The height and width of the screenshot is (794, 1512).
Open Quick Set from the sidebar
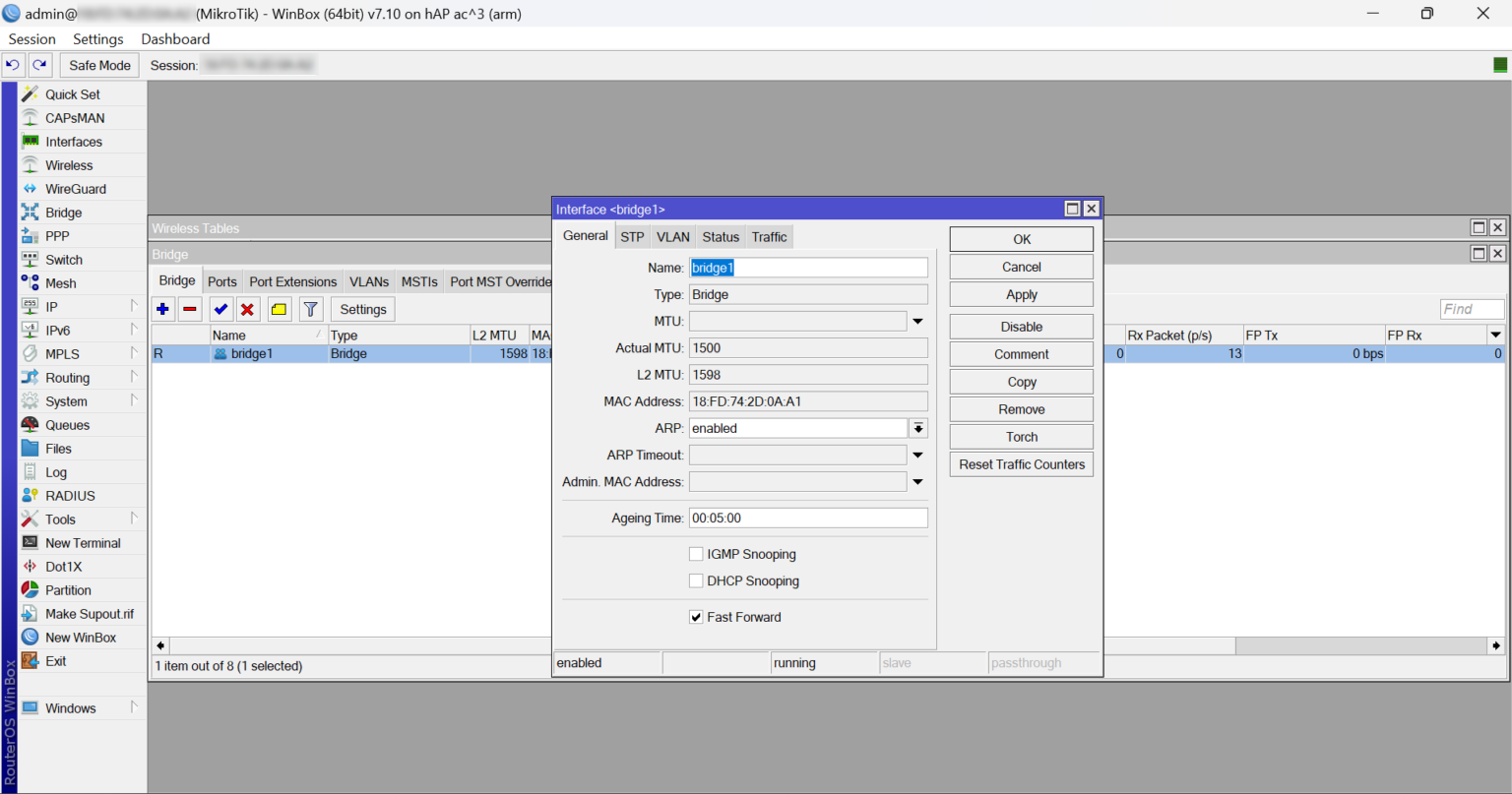73,93
